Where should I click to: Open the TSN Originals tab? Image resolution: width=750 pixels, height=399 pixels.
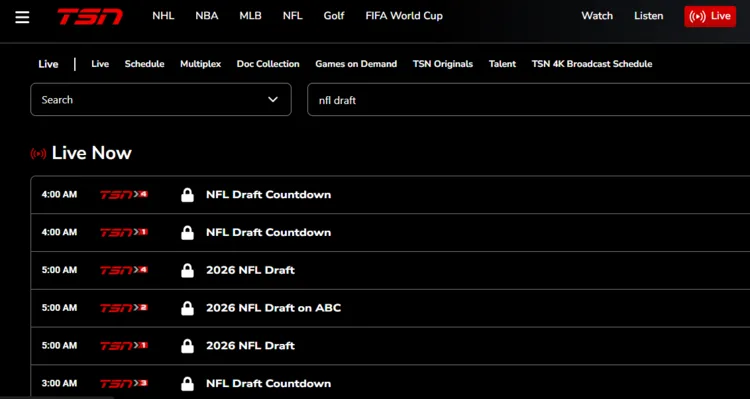(x=442, y=64)
